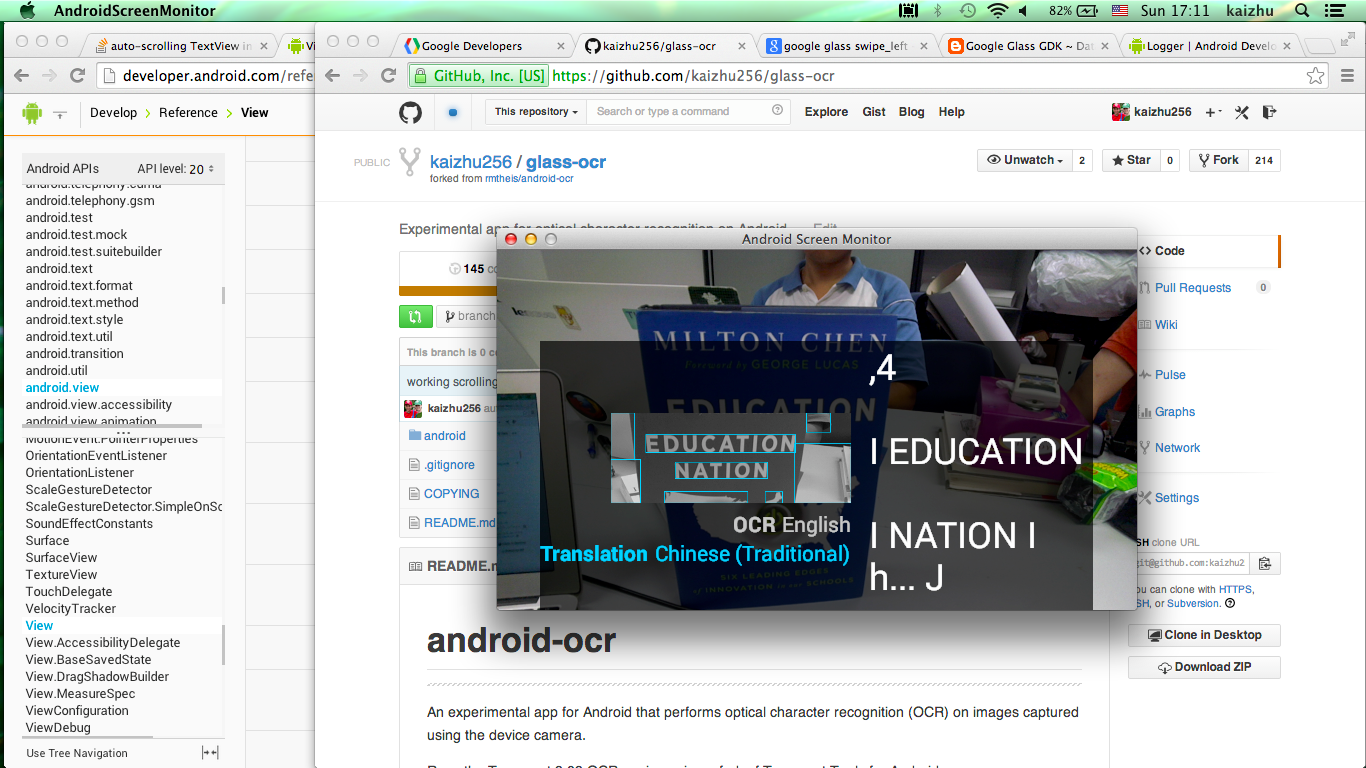Select android.view.accessibility in package list

(99, 404)
